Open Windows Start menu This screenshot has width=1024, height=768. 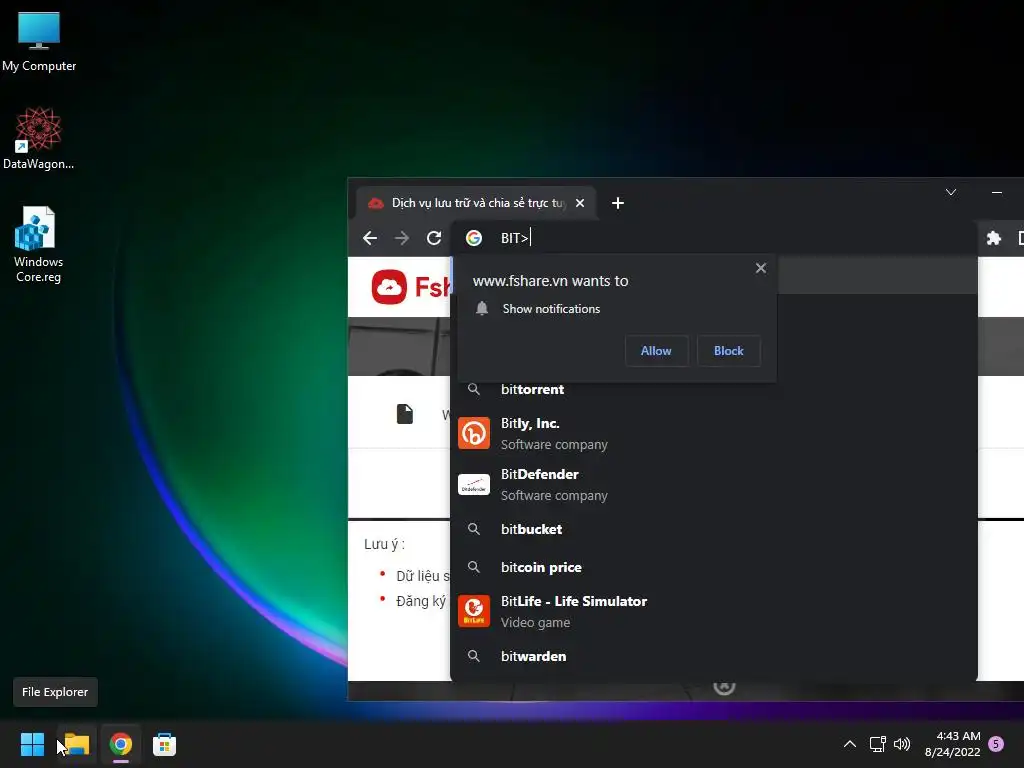pyautogui.click(x=32, y=744)
